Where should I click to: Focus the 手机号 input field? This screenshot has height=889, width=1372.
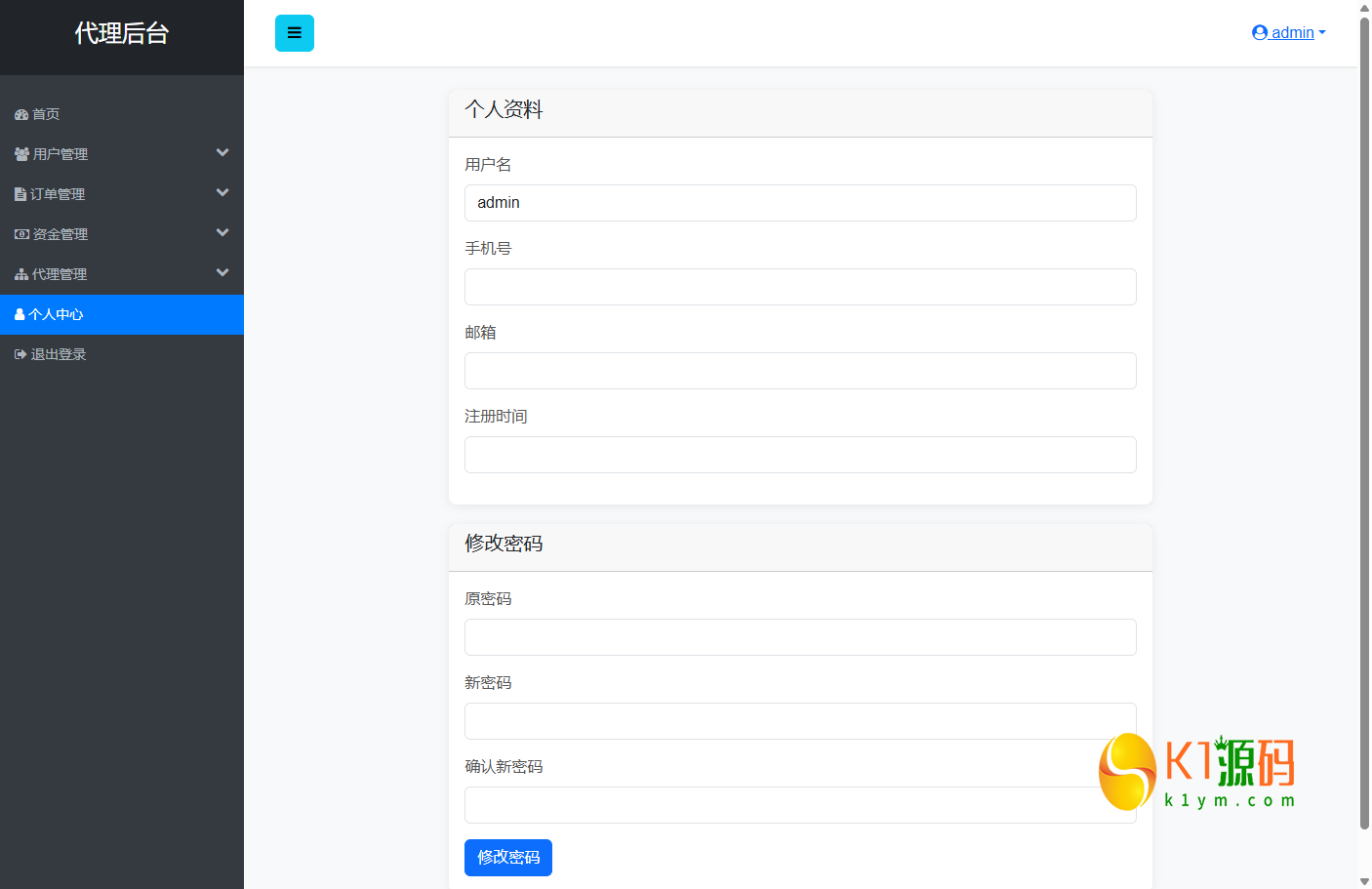[800, 287]
